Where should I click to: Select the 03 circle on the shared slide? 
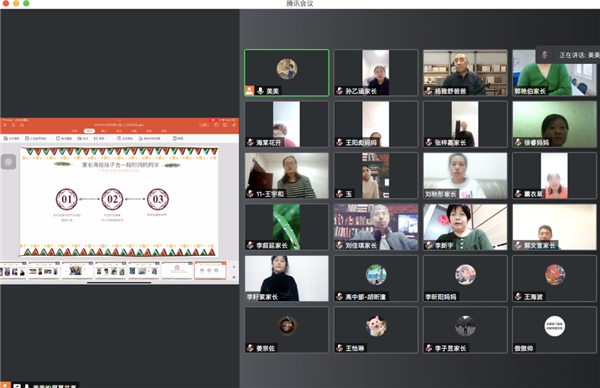pos(158,199)
